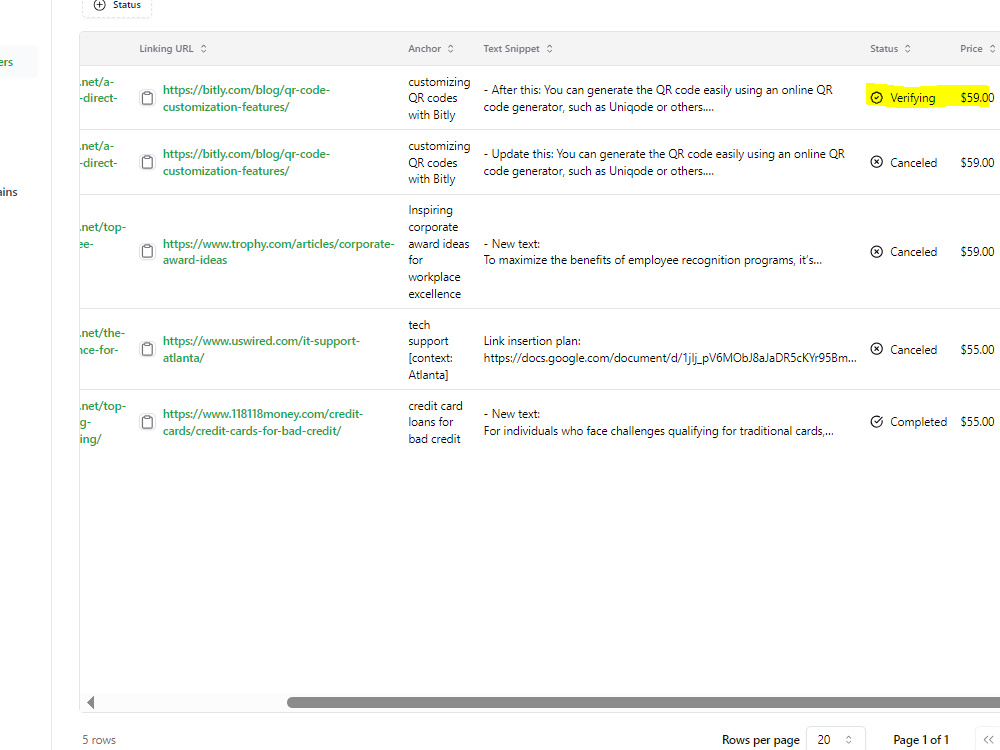The width and height of the screenshot is (1000, 750).
Task: Copy the bitly URL in the Update this row
Action: click(147, 162)
